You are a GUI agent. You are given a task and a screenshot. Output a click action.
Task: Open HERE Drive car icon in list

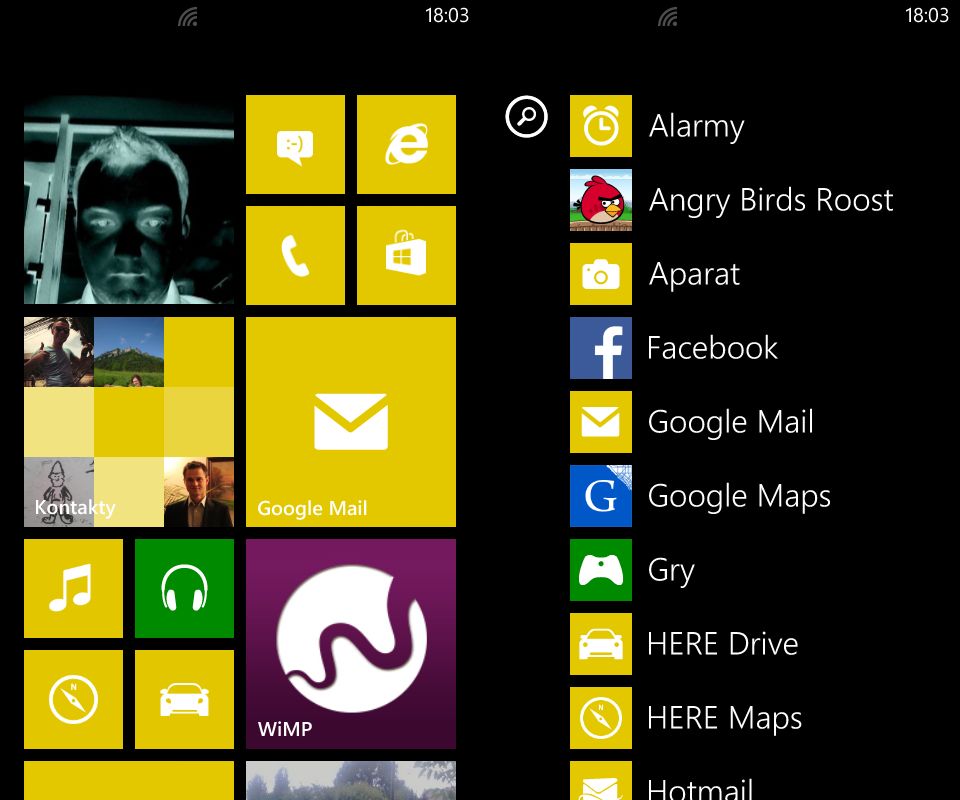pyautogui.click(x=601, y=644)
